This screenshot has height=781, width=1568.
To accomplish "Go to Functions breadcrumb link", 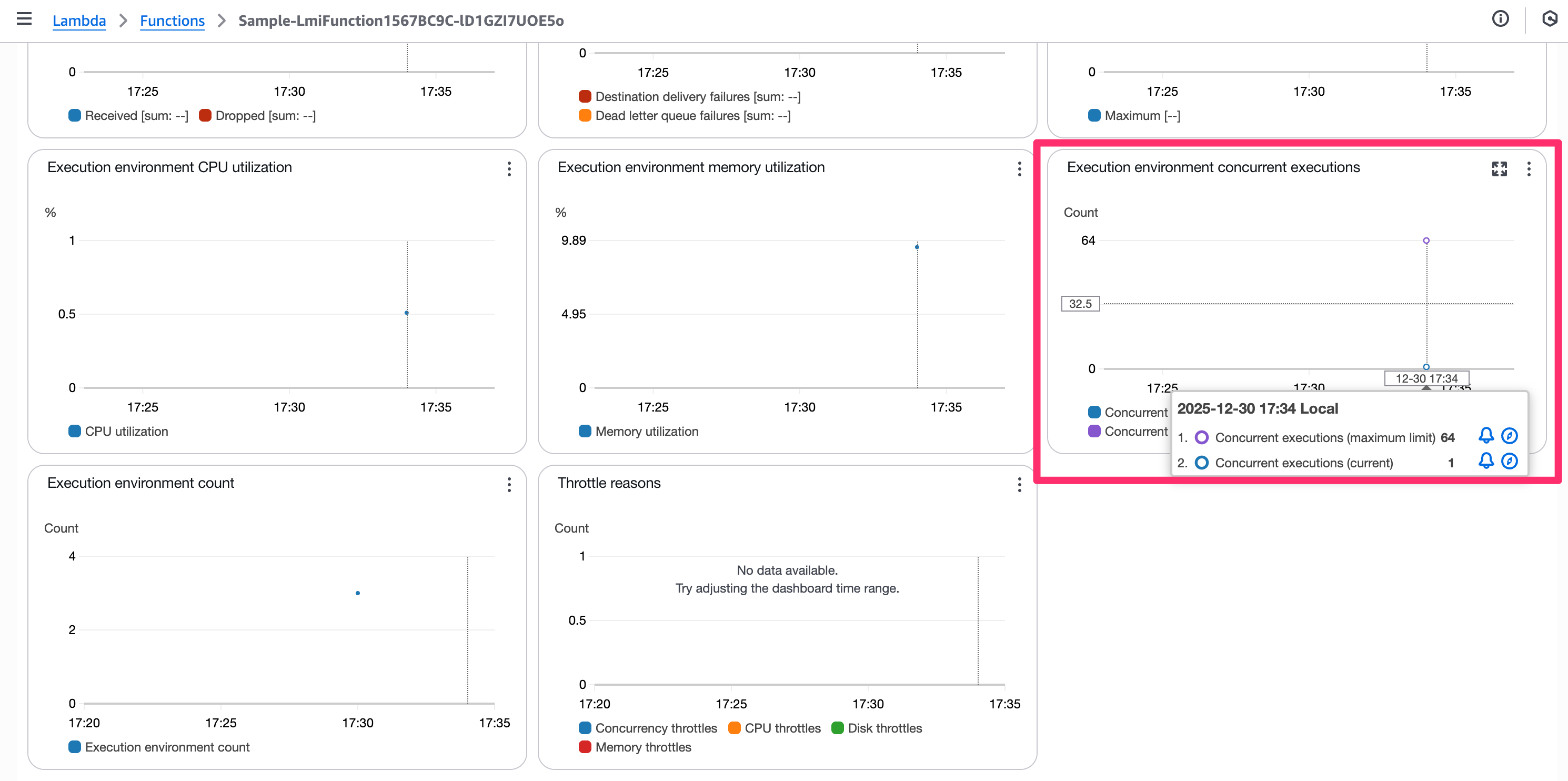I will click(x=172, y=20).
